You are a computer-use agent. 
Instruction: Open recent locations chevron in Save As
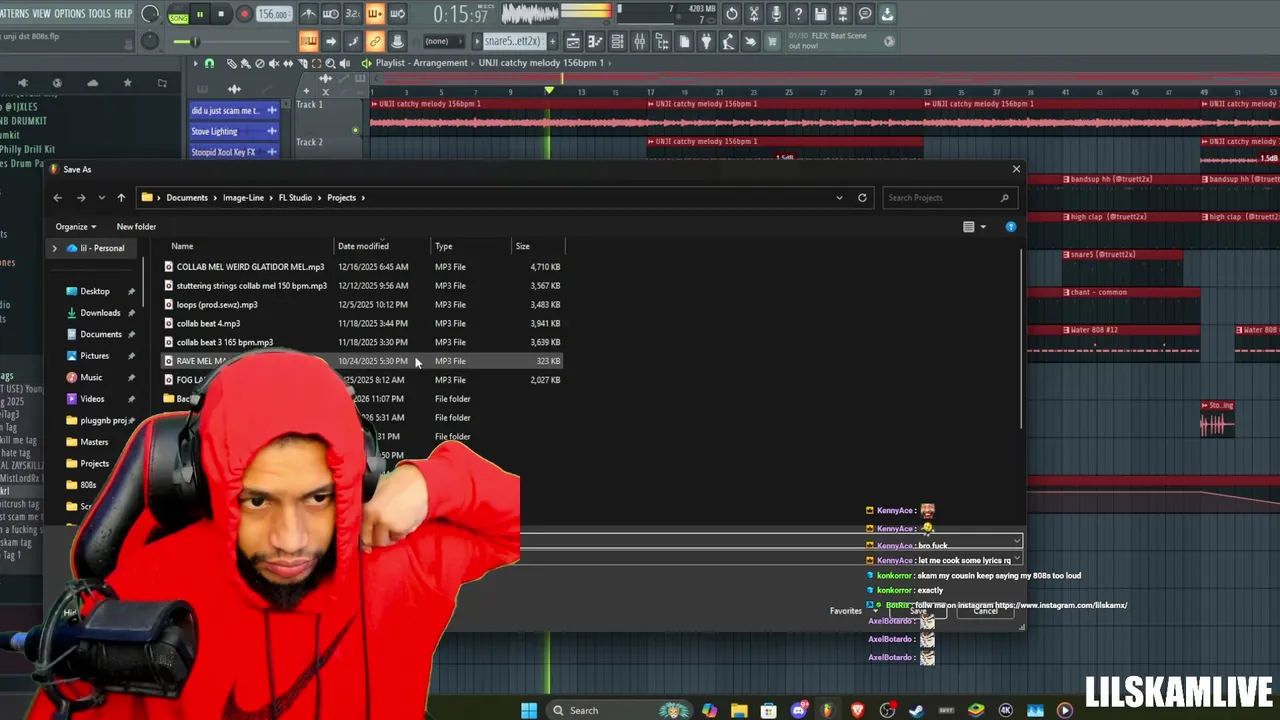point(101,197)
